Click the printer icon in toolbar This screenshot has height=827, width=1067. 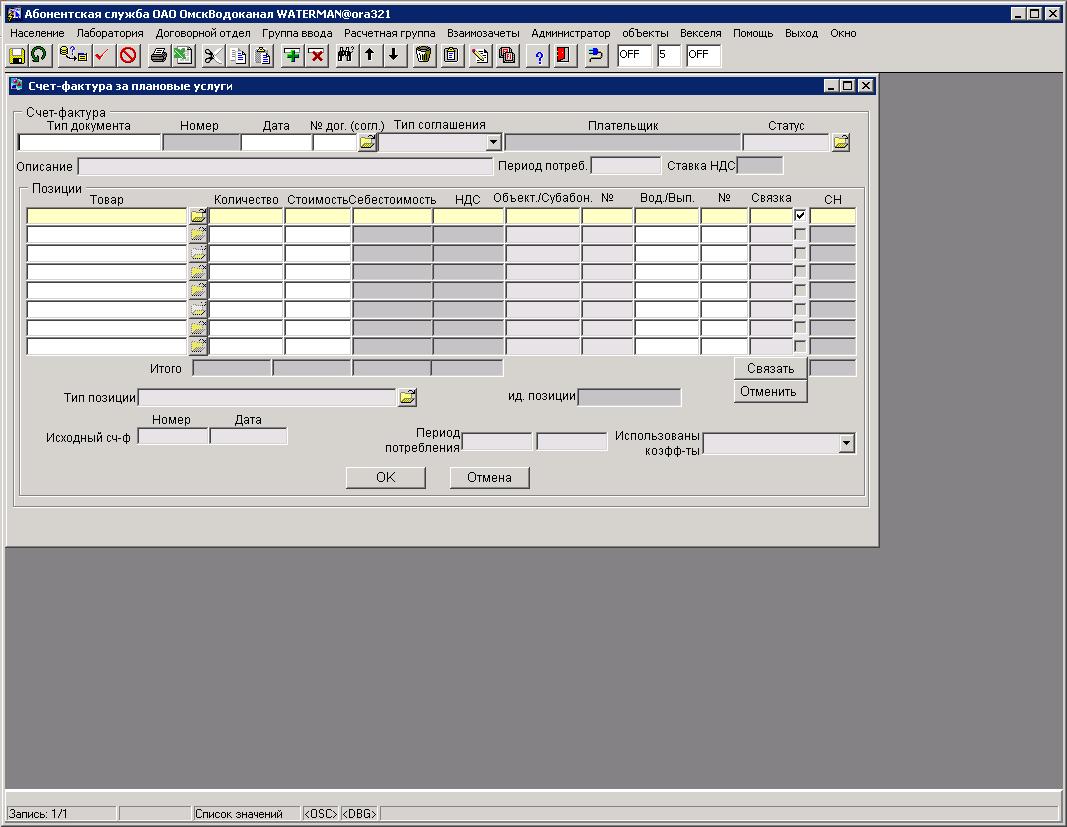tap(158, 55)
